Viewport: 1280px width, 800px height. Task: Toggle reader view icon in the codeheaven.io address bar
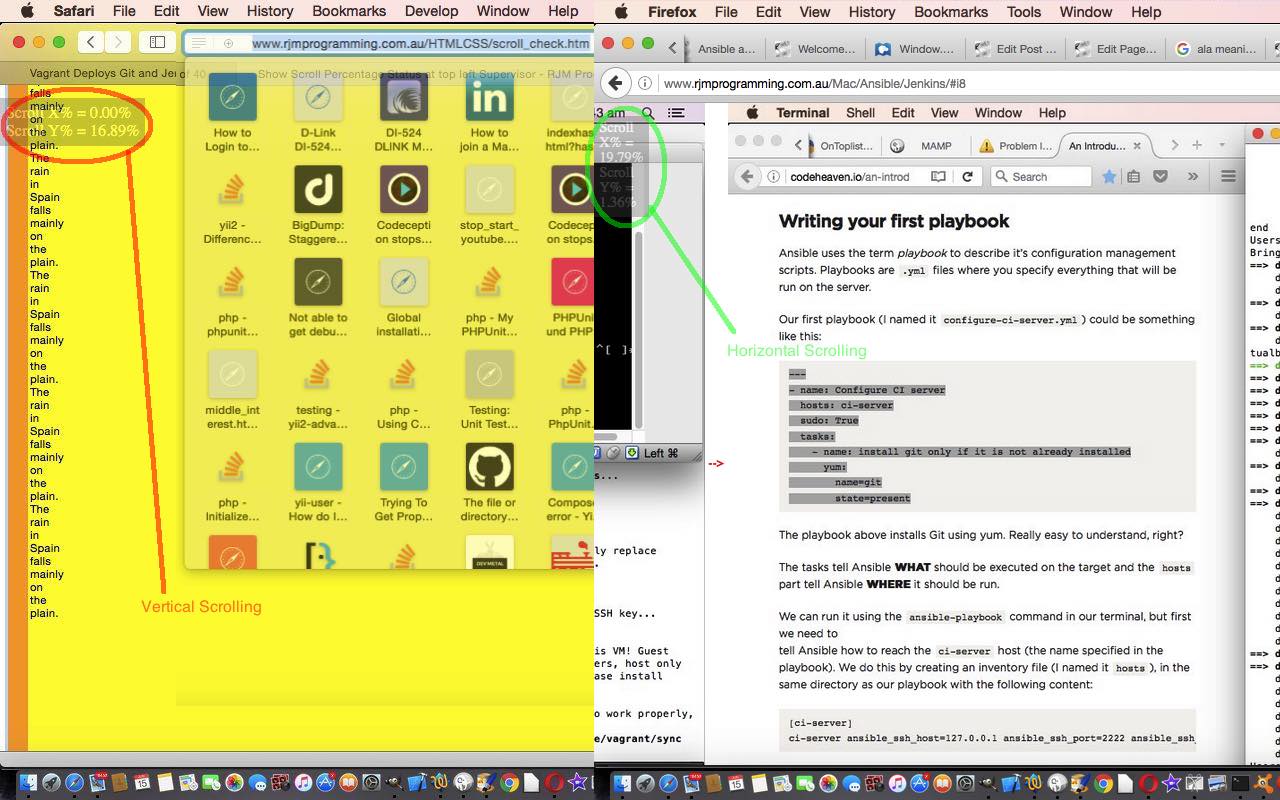(x=938, y=177)
